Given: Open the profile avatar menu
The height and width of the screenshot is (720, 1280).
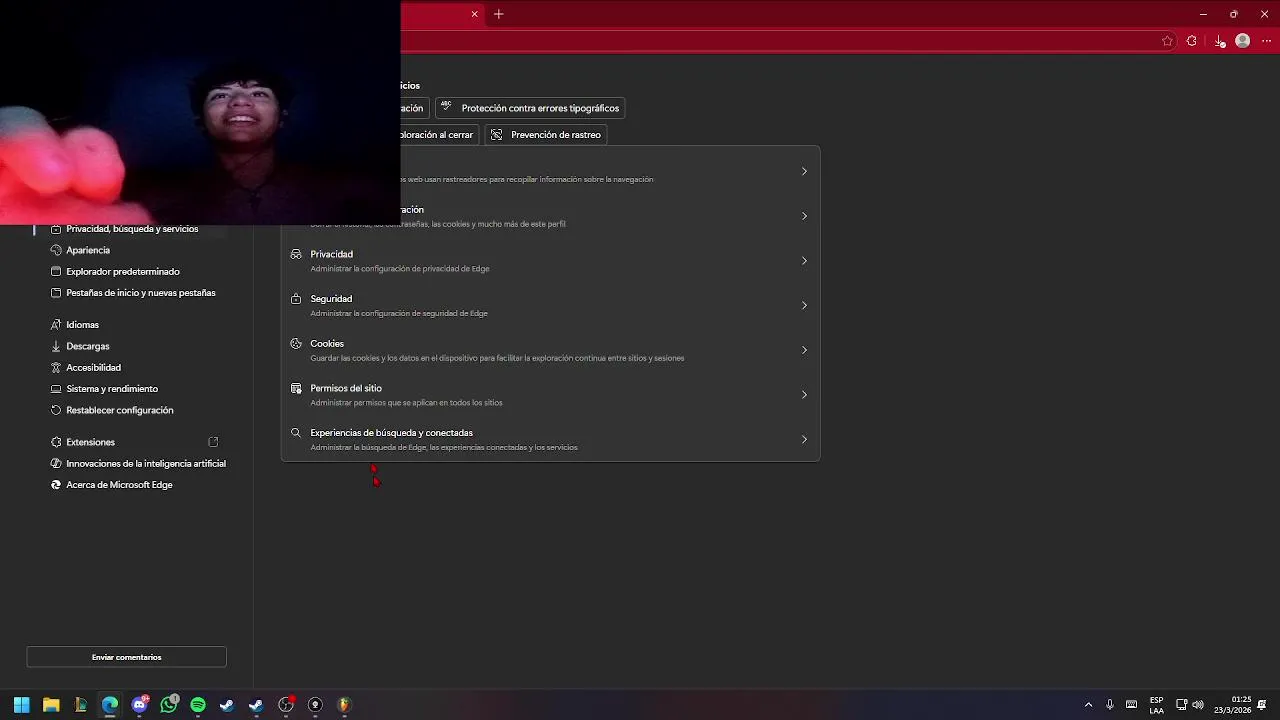Looking at the screenshot, I should (x=1243, y=41).
